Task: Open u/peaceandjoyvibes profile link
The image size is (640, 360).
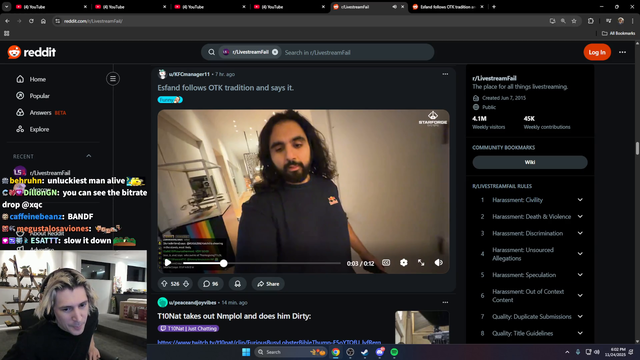Action: [x=192, y=302]
